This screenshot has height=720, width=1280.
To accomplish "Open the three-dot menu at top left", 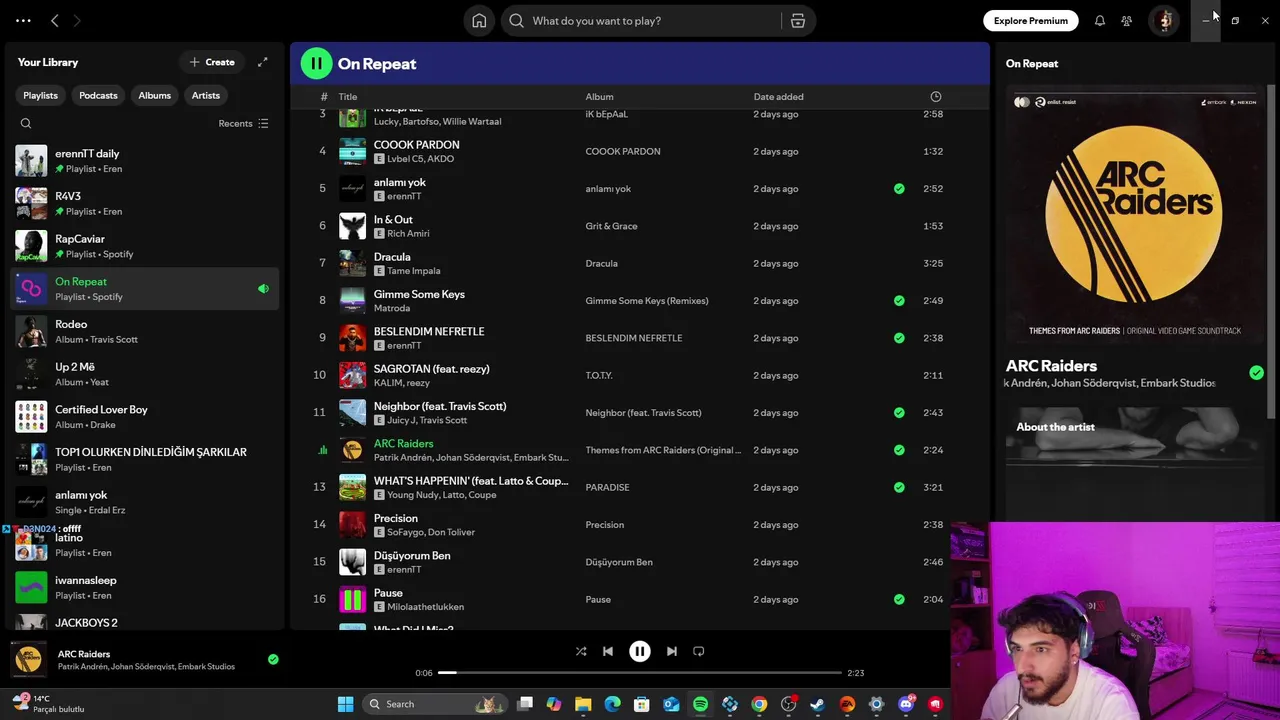I will 23,21.
